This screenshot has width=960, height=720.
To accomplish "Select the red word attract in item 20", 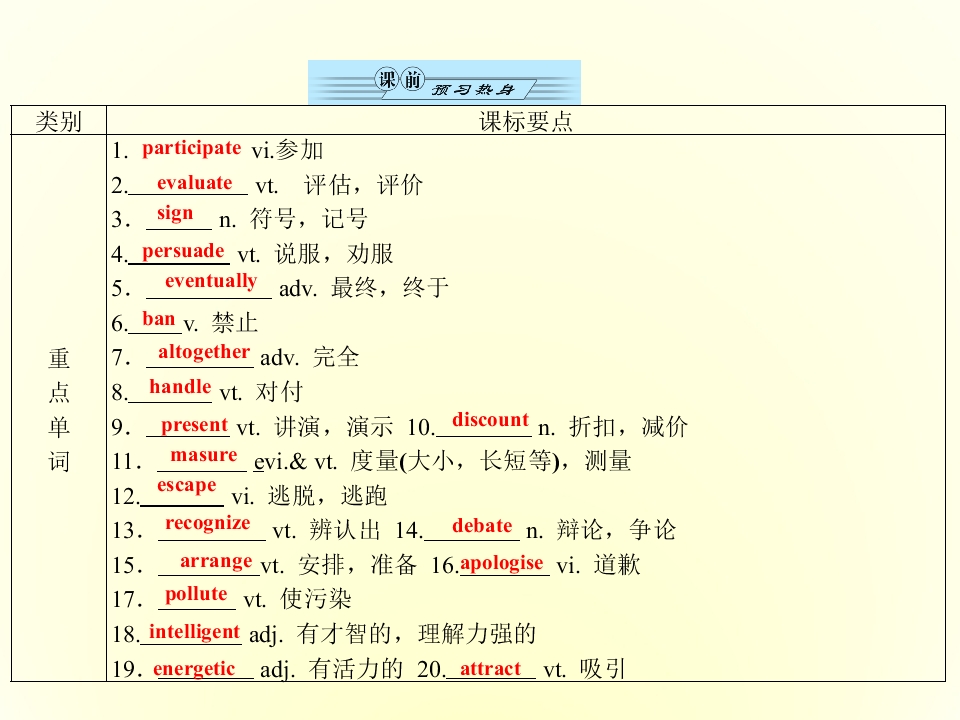I will [x=490, y=669].
